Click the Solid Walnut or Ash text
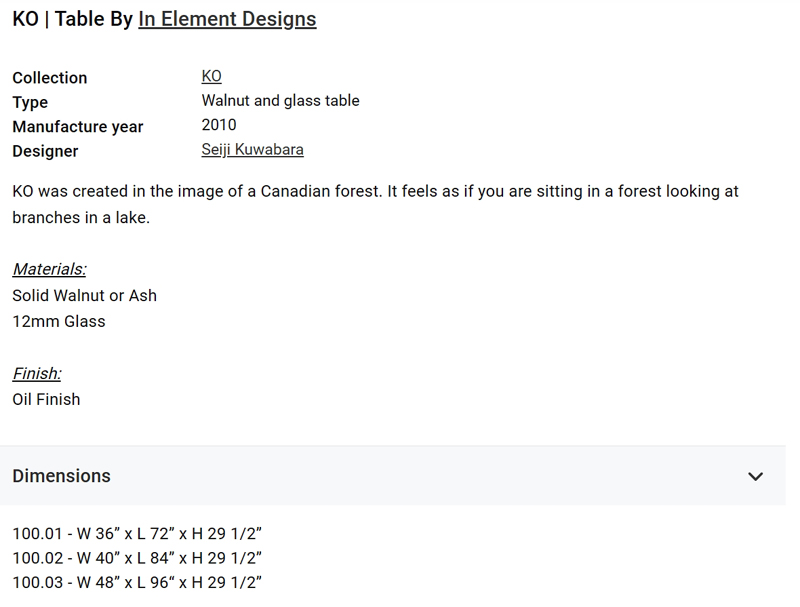 click(85, 295)
